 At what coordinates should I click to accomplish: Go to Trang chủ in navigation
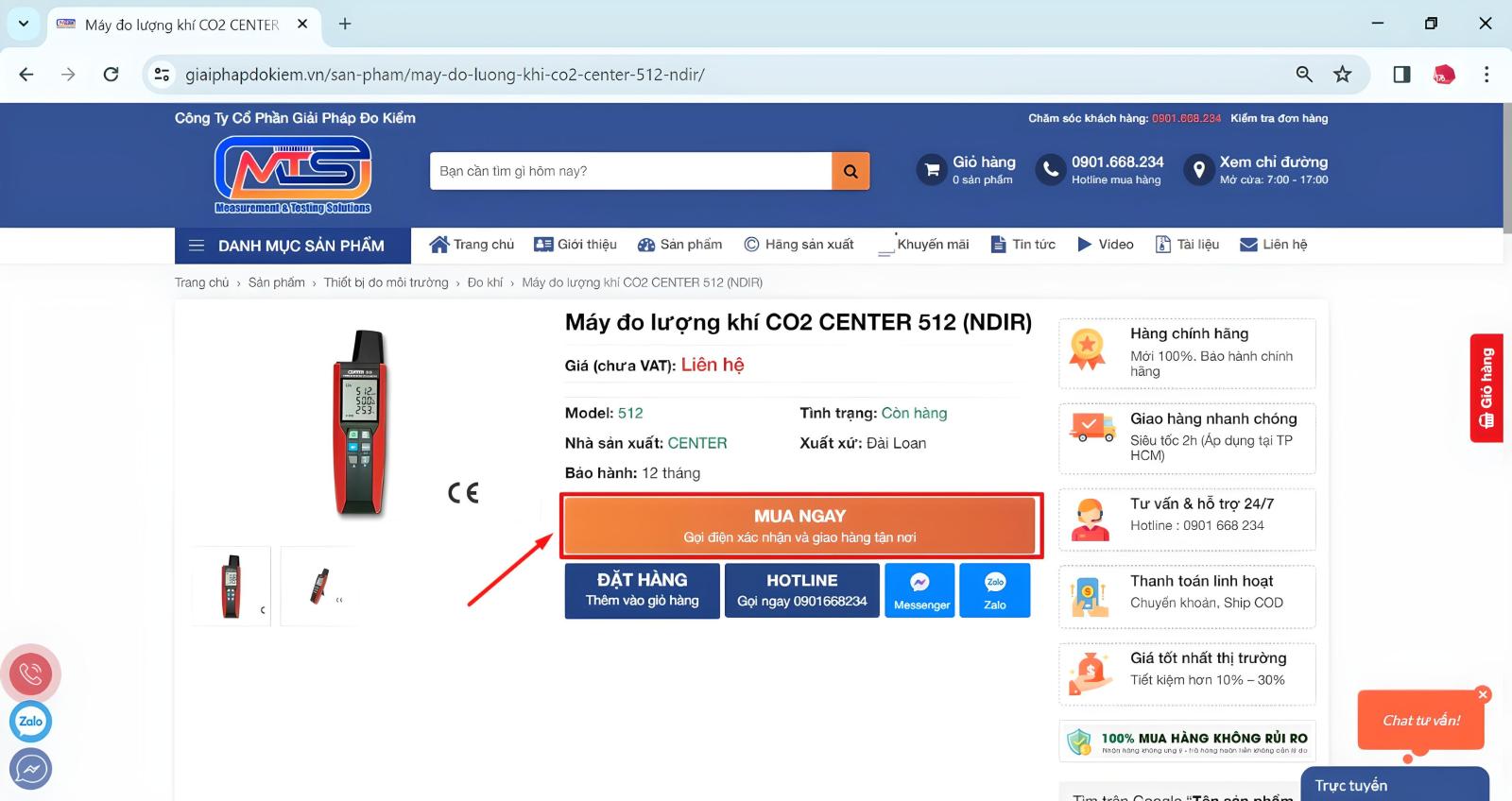472,245
